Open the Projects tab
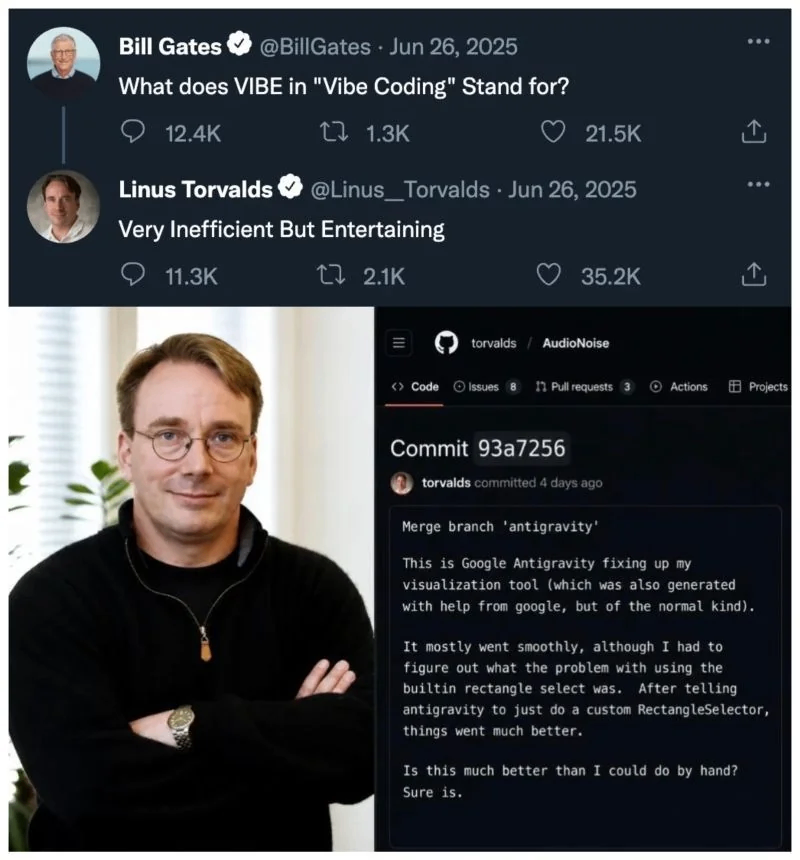This screenshot has height=860, width=800. pyautogui.click(x=758, y=387)
